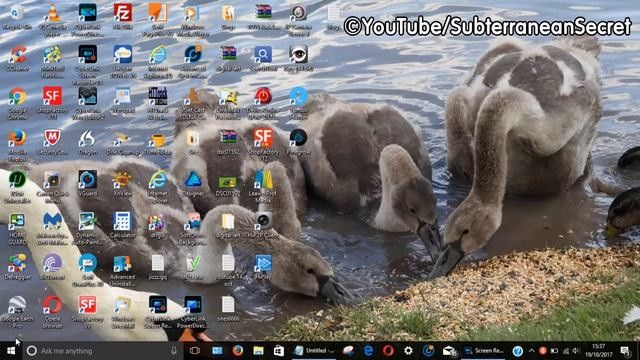Image resolution: width=640 pixels, height=360 pixels.
Task: Launch Firefox from the taskbar
Action: [x=238, y=351]
